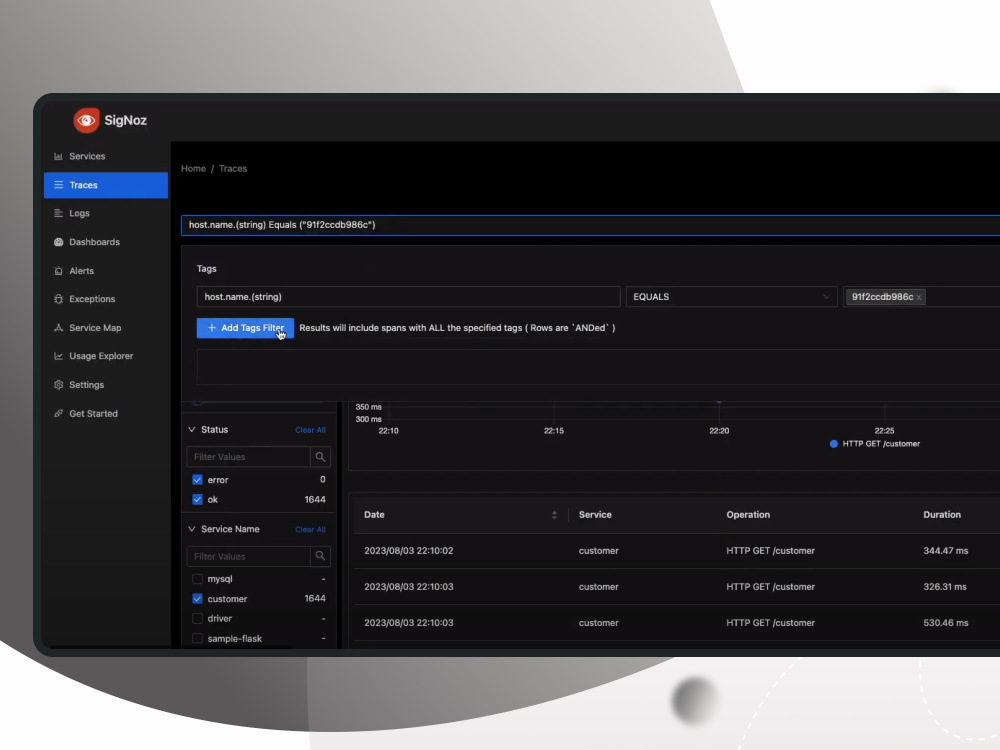Uncheck the ok status checkbox
This screenshot has height=750, width=1000.
pyautogui.click(x=197, y=499)
